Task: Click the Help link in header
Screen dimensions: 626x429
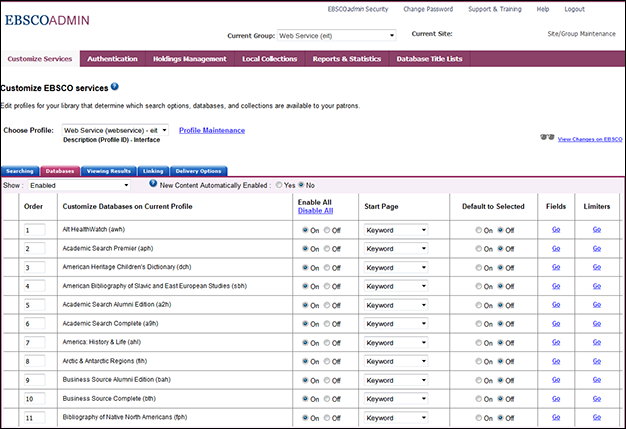Action: coord(543,9)
